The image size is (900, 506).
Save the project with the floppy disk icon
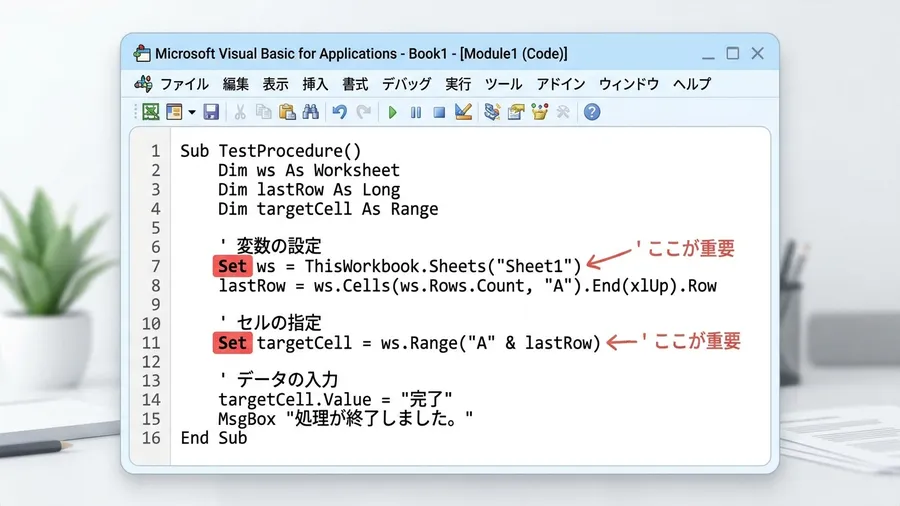(211, 112)
